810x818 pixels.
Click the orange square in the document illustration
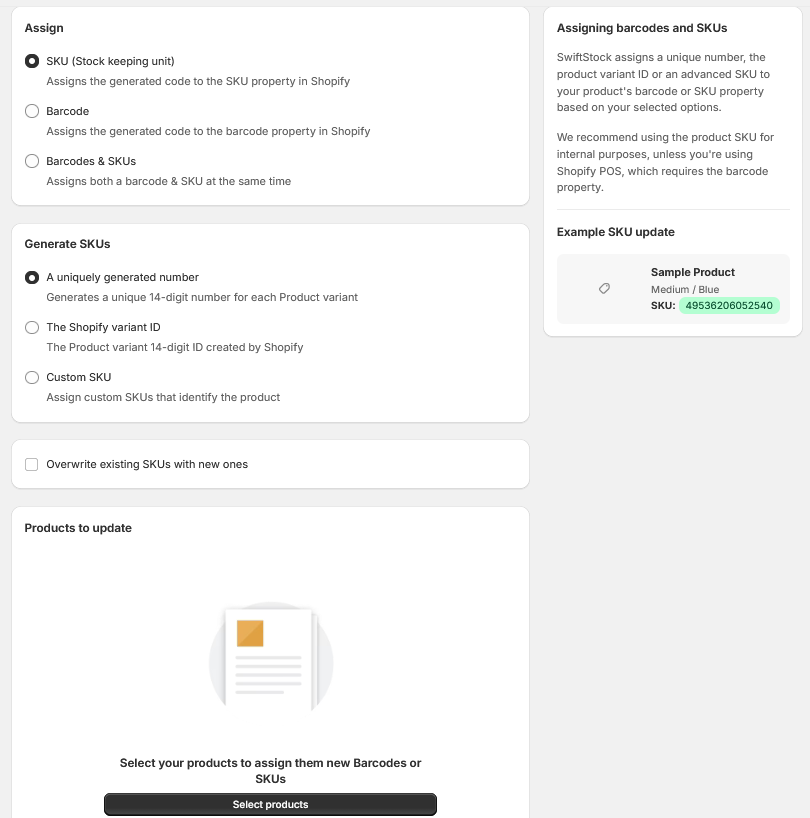click(x=250, y=633)
